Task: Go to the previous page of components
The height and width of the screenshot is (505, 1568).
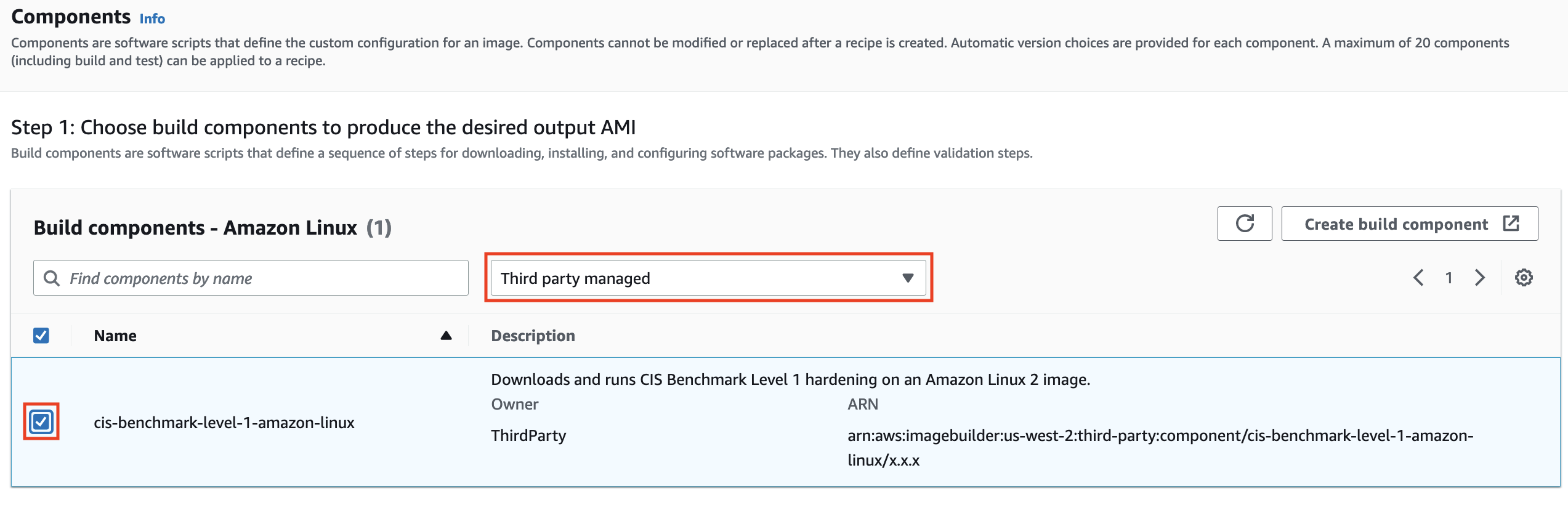Action: coord(1418,278)
